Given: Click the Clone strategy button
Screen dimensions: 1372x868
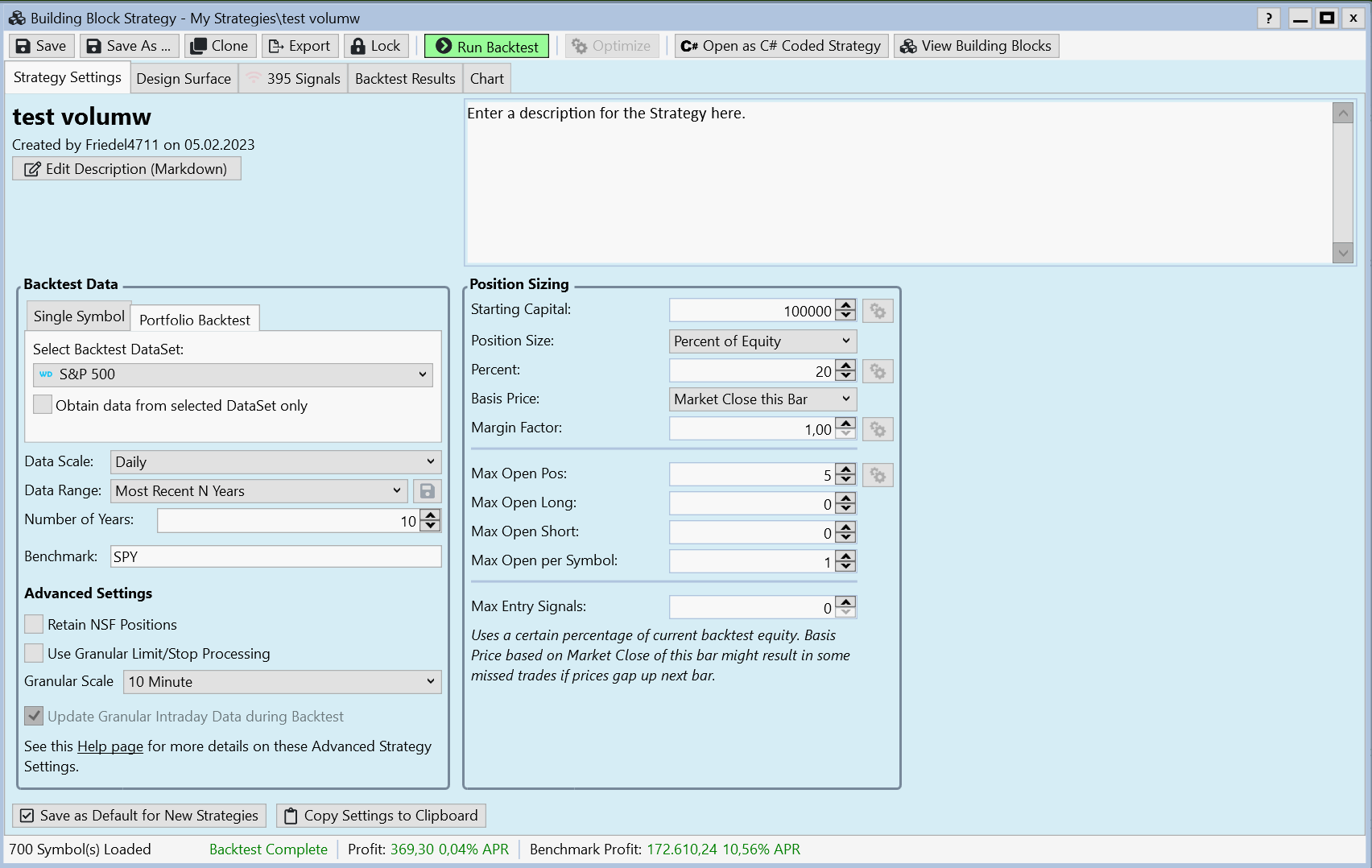Looking at the screenshot, I should point(220,47).
